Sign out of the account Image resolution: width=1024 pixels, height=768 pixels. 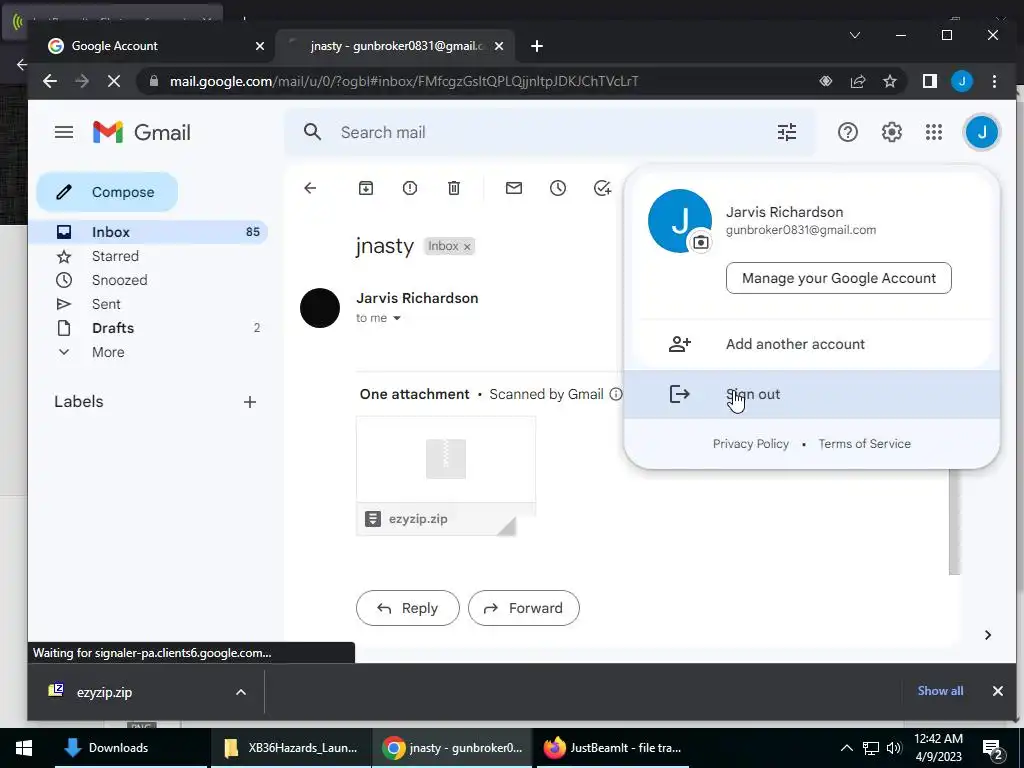coord(812,394)
